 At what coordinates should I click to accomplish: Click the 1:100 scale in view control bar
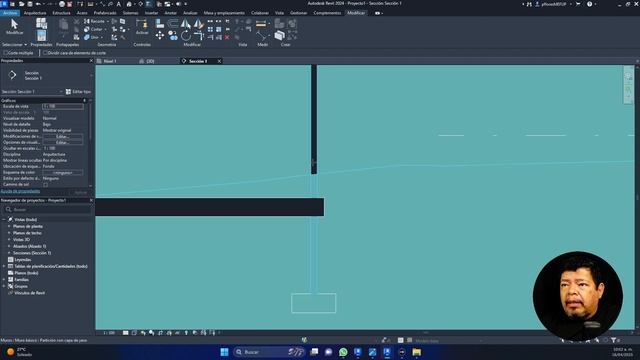tap(109, 333)
